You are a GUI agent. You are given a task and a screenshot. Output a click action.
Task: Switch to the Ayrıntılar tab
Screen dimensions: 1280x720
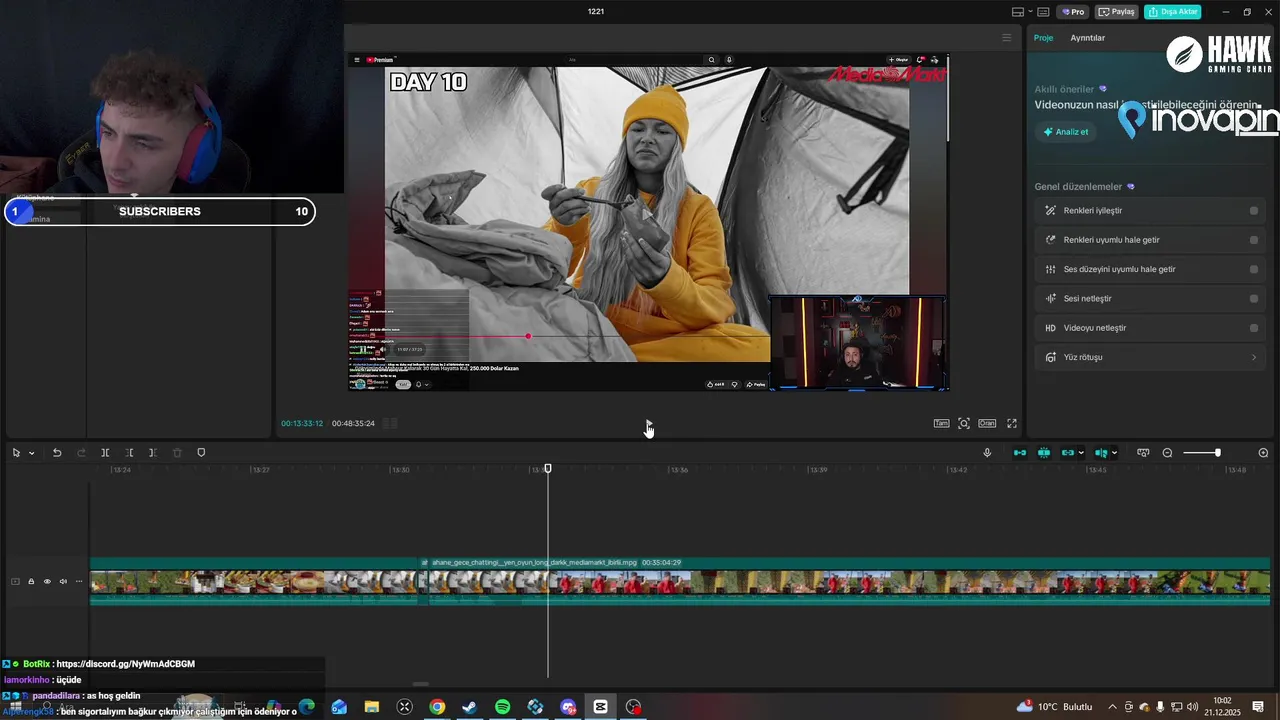[x=1088, y=38]
